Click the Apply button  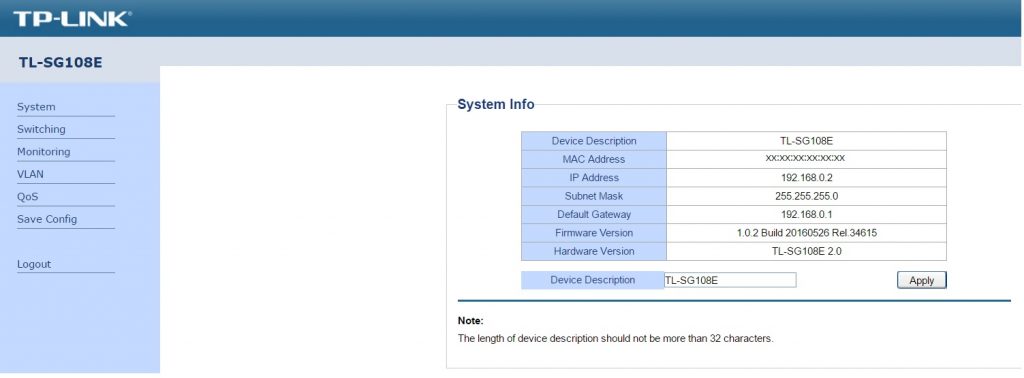click(x=921, y=280)
